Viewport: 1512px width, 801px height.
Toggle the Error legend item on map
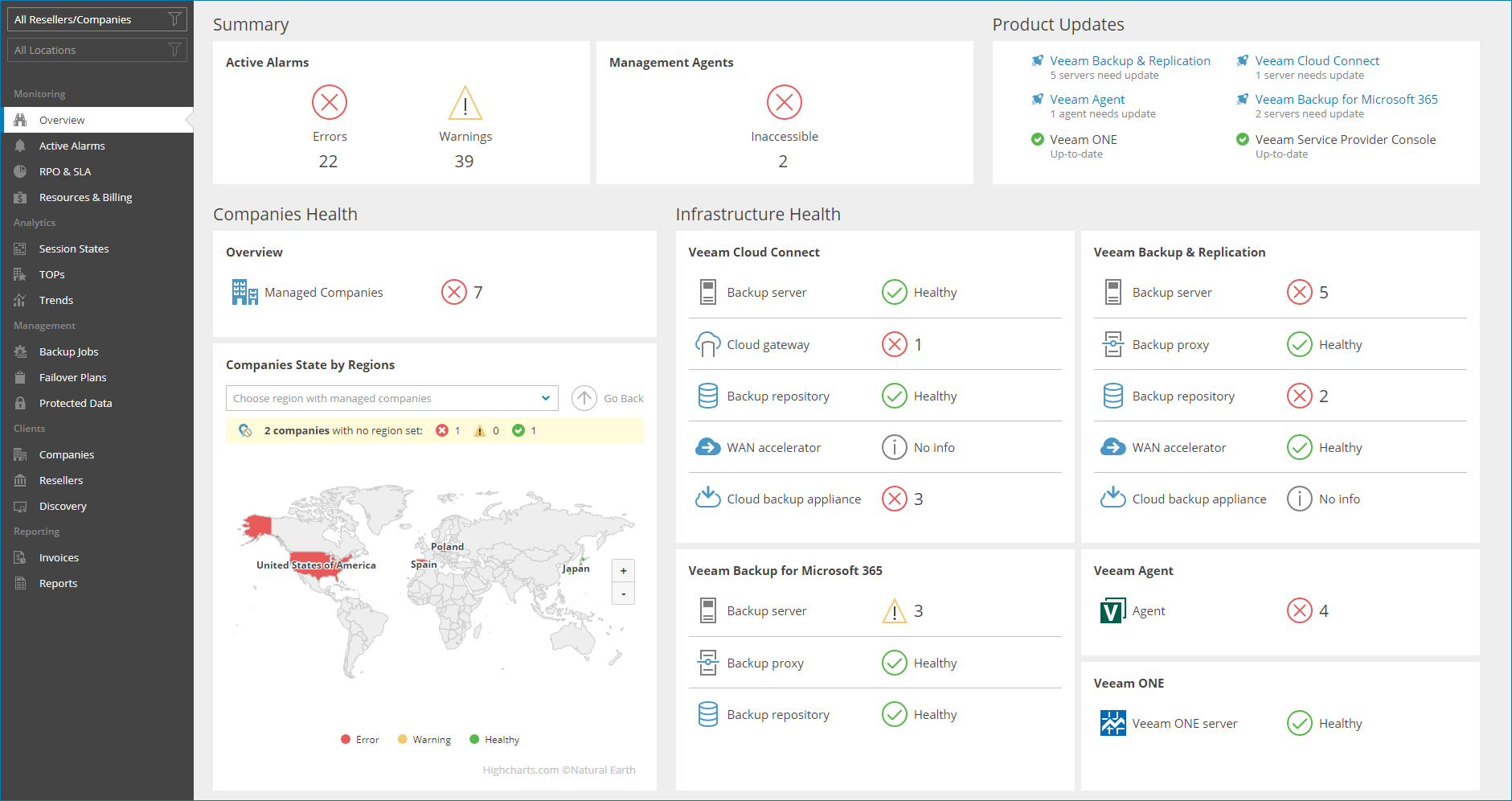(x=359, y=739)
